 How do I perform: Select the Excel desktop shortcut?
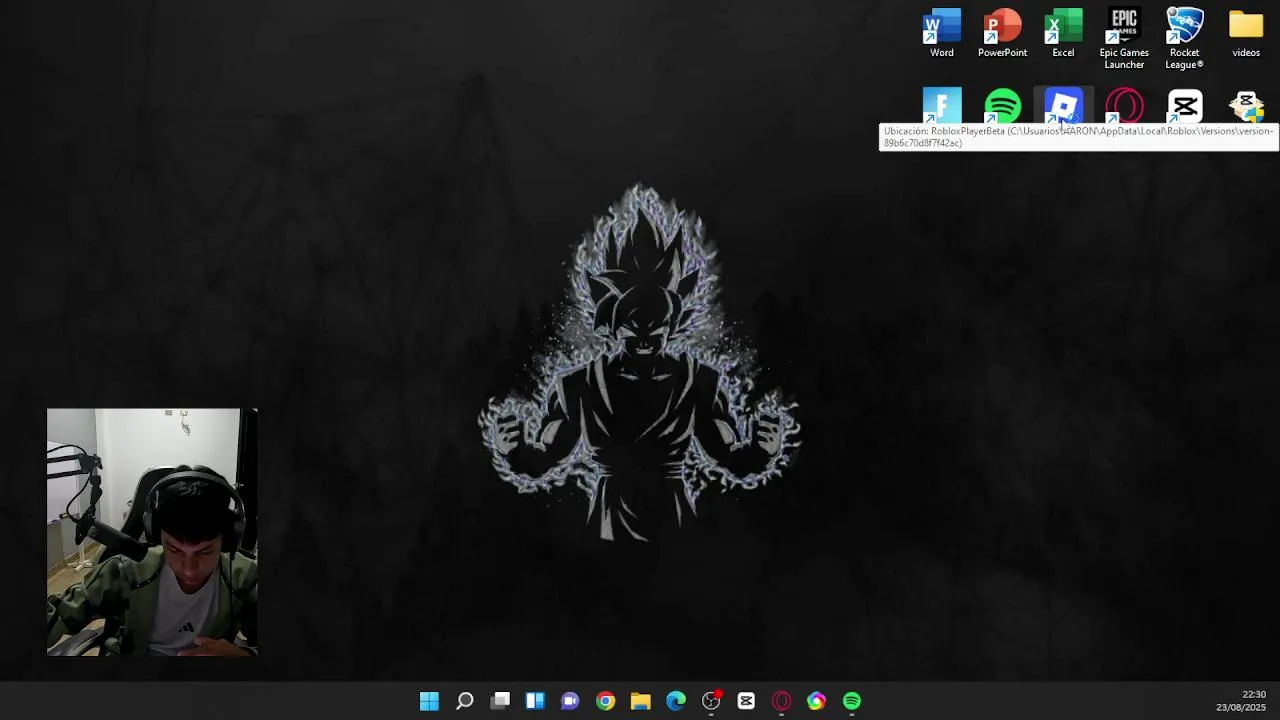1063,33
